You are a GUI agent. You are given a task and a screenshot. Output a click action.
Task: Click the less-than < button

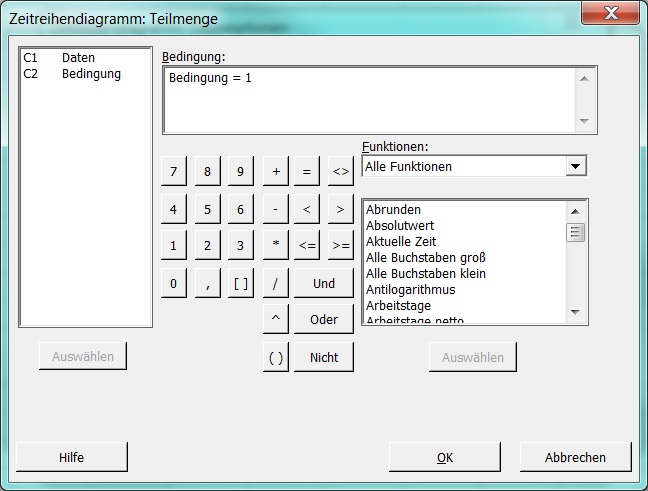pyautogui.click(x=307, y=209)
